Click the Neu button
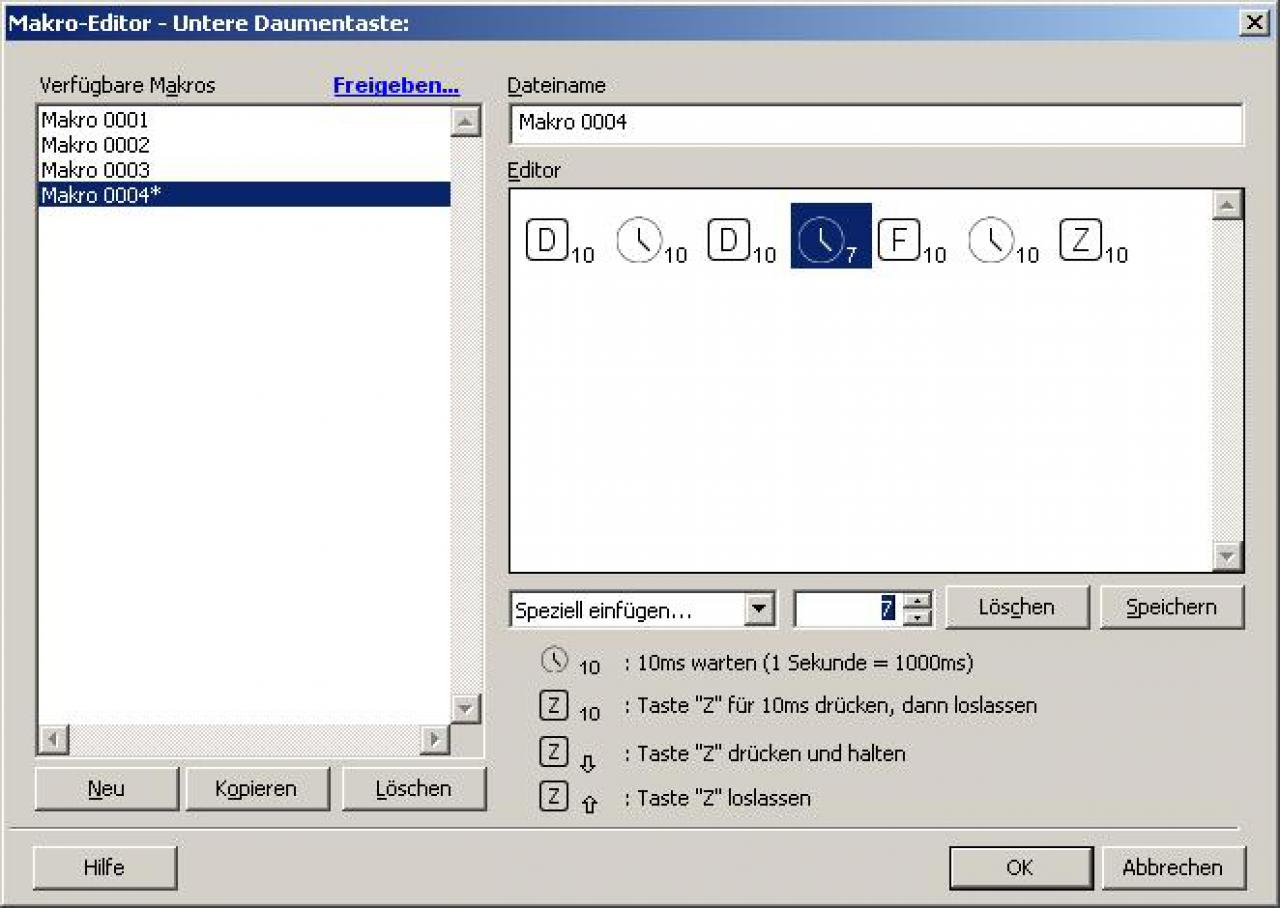Viewport: 1280px width, 908px height. [107, 789]
